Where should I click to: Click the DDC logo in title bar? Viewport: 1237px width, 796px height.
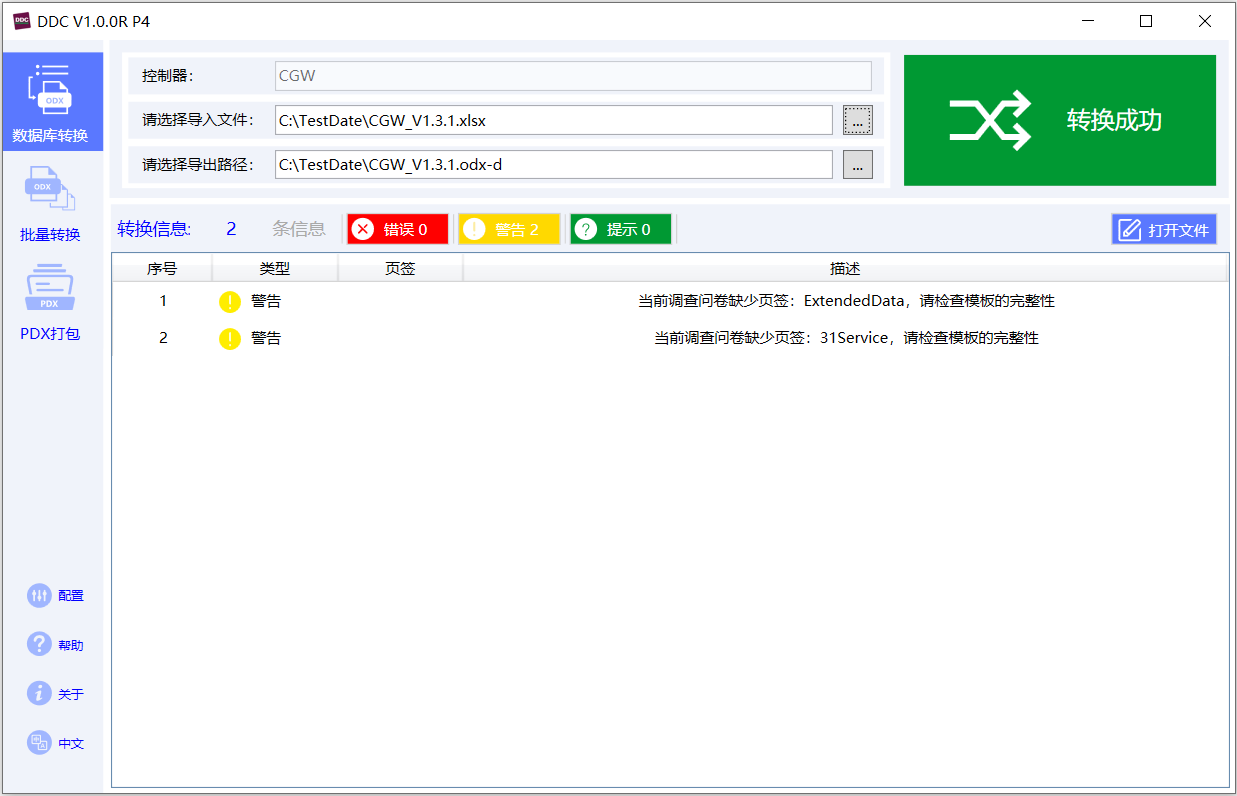point(22,21)
